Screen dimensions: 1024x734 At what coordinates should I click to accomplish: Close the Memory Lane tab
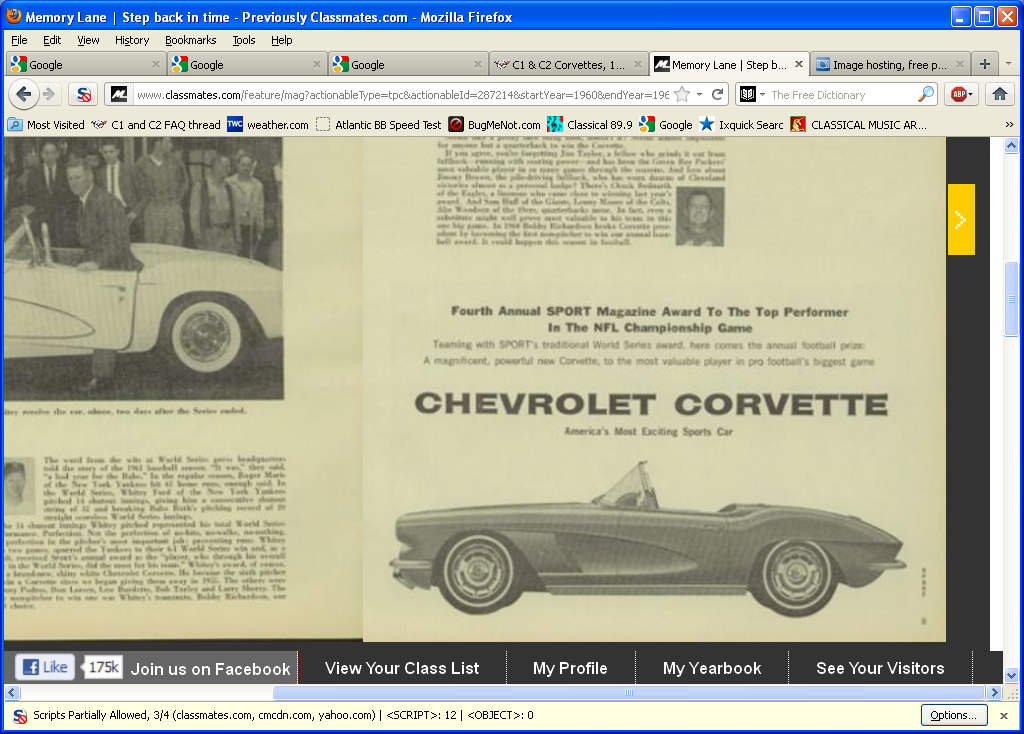[x=799, y=64]
